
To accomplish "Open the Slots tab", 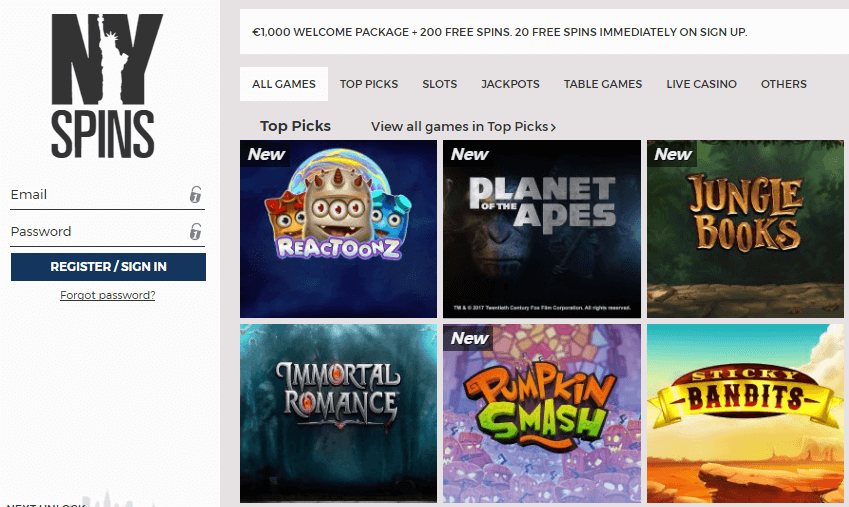I will click(440, 84).
